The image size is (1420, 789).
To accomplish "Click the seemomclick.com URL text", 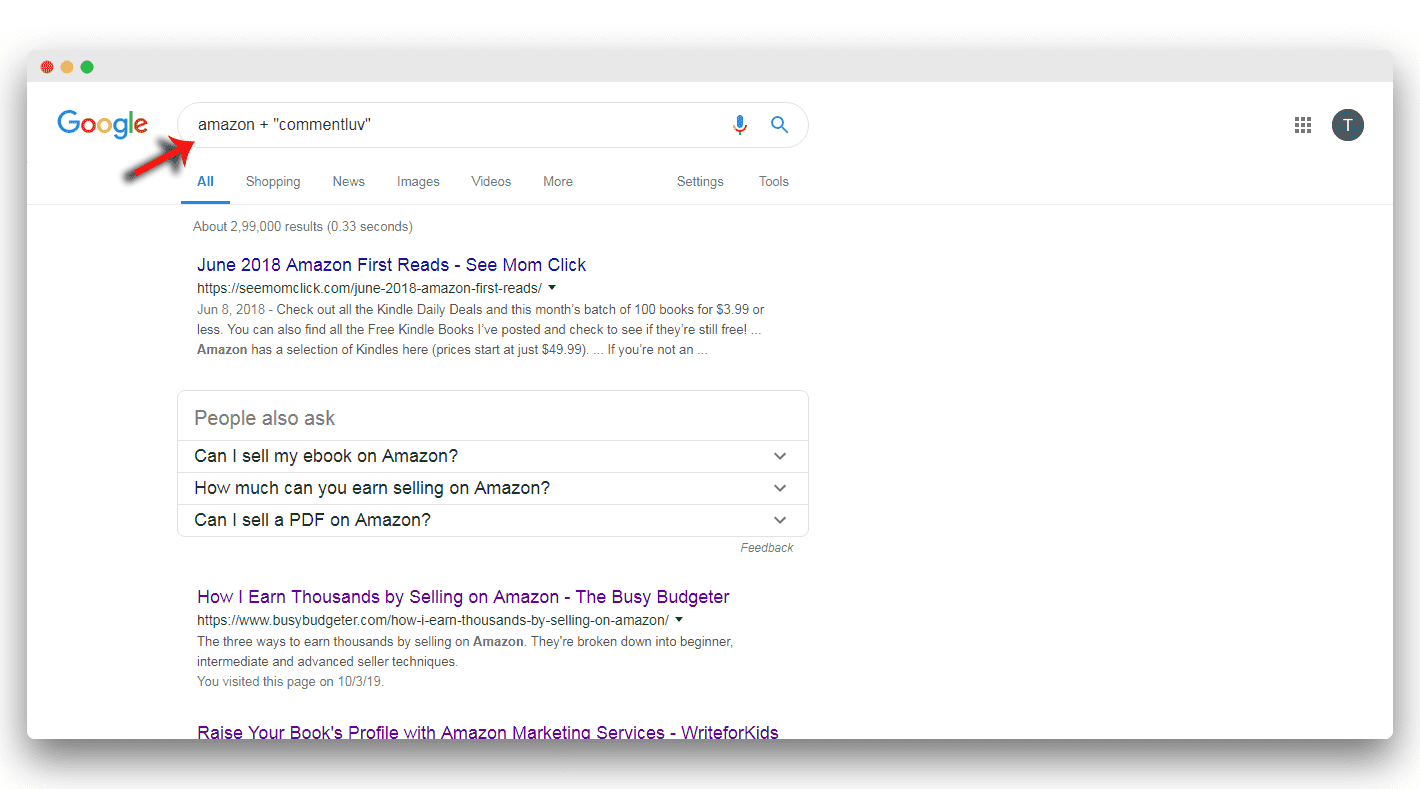I will click(x=369, y=288).
